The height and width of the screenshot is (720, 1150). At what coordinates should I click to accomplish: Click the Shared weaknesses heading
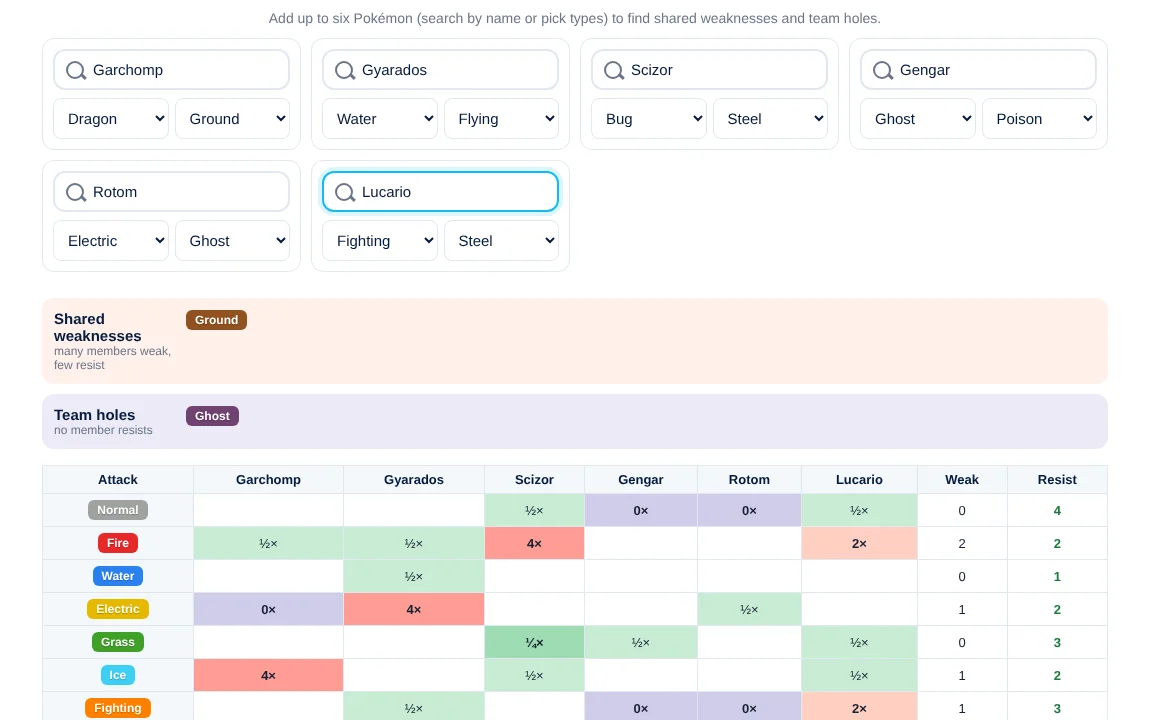(x=98, y=328)
